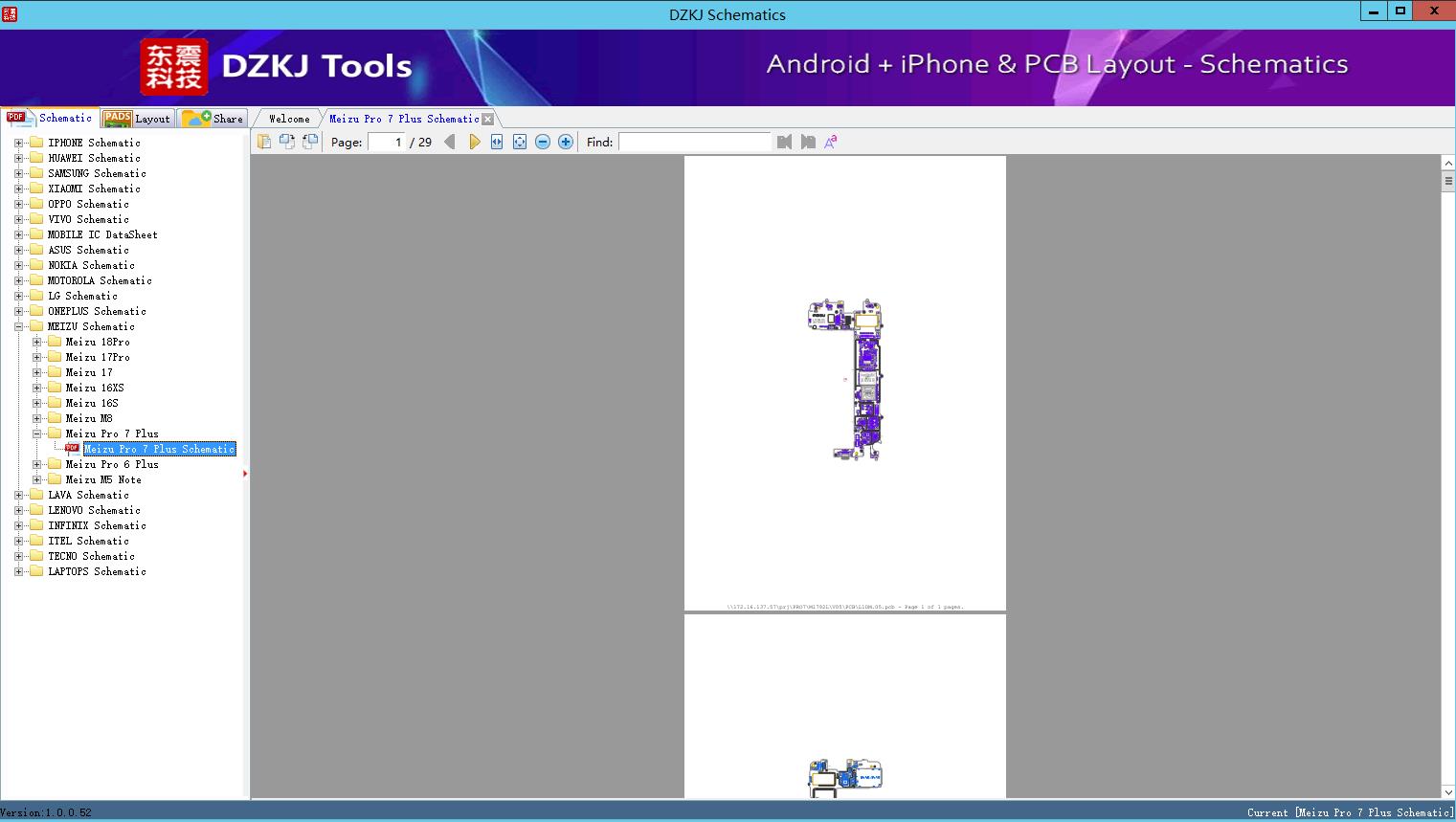Expand the LENOVO Schematic folder
Screen dimensions: 1456x822
tap(18, 510)
